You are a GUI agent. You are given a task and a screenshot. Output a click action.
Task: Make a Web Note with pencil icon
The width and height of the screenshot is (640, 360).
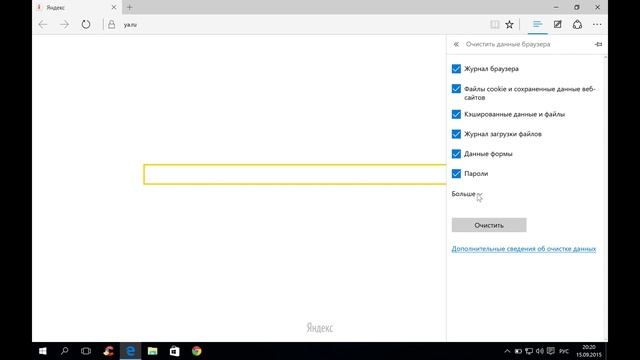(558, 24)
